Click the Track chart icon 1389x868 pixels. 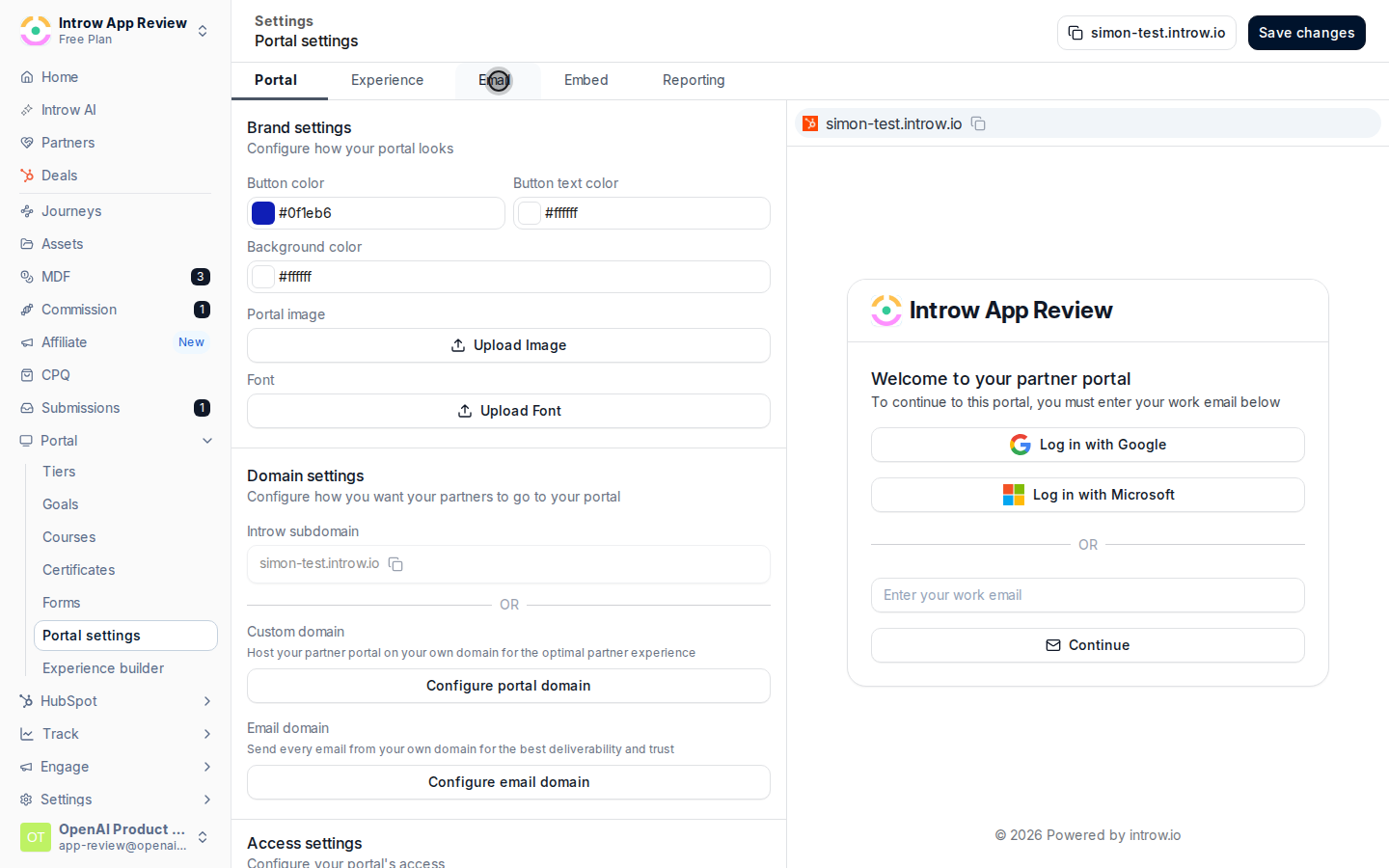coord(26,734)
